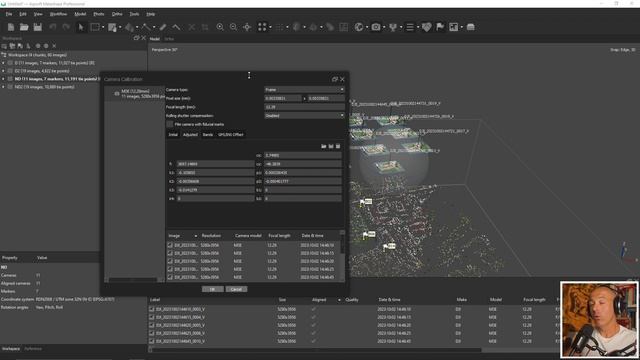Switch to the Bands tab in dialog
Screen dimensions: 640x360
pyautogui.click(x=208, y=135)
